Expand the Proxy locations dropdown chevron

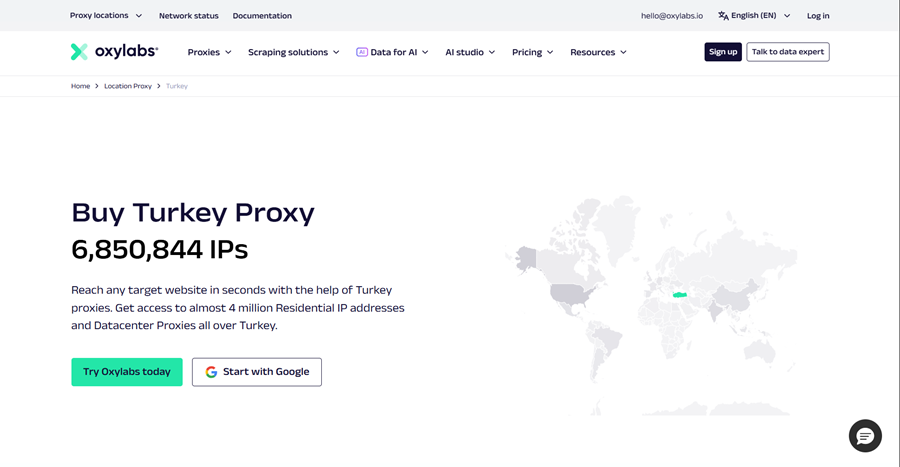coord(138,16)
